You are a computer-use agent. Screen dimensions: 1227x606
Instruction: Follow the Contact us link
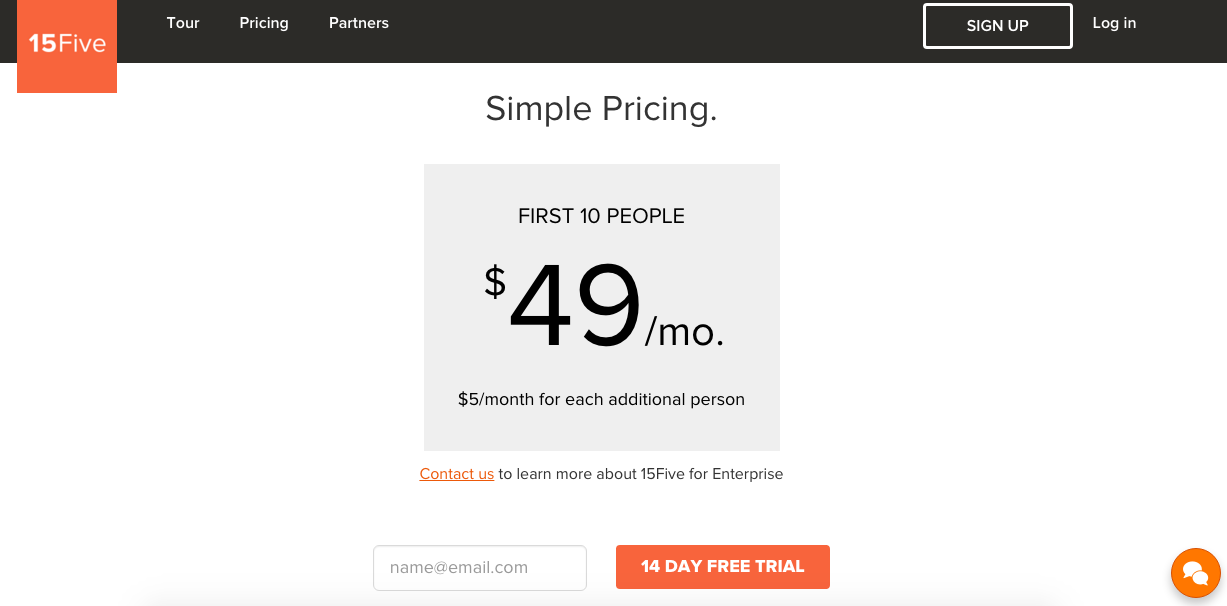point(457,474)
